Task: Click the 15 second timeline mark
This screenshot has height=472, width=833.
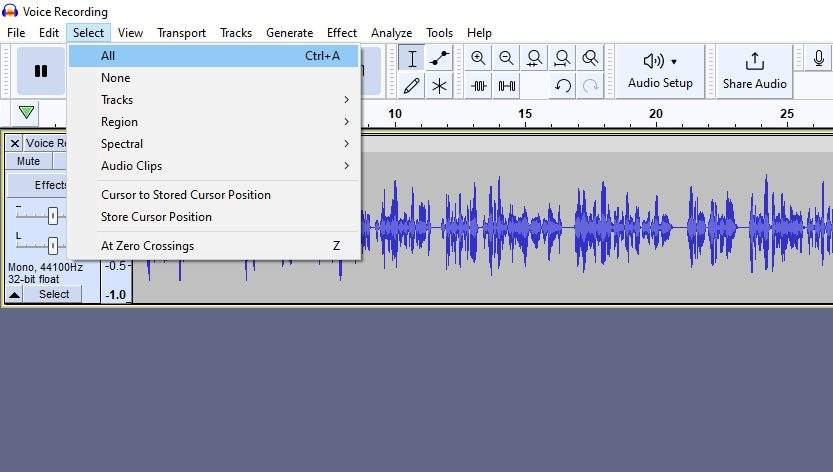Action: point(525,114)
